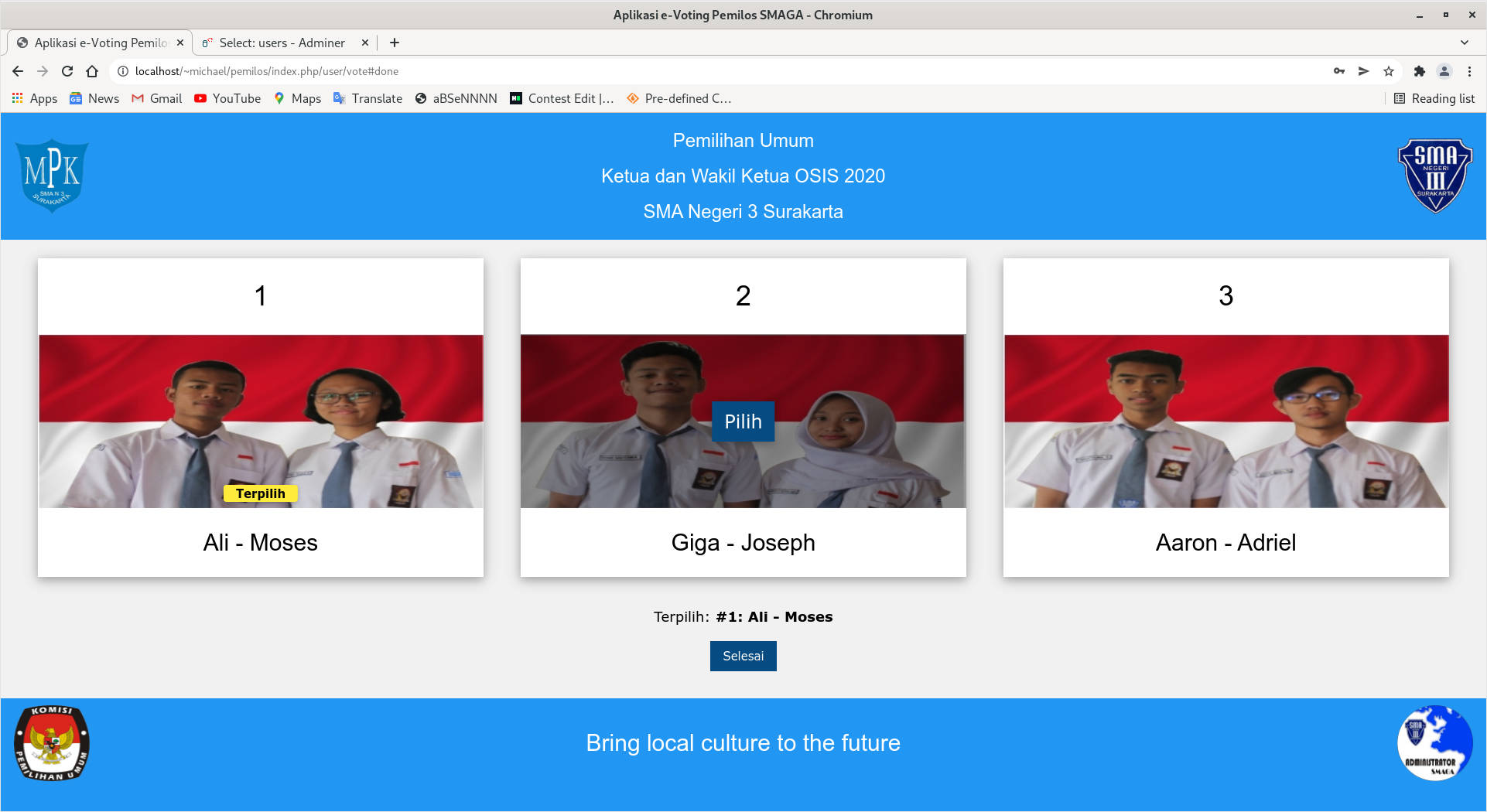The image size is (1487, 812).
Task: Open the saved passwords key icon
Action: pyautogui.click(x=1339, y=71)
